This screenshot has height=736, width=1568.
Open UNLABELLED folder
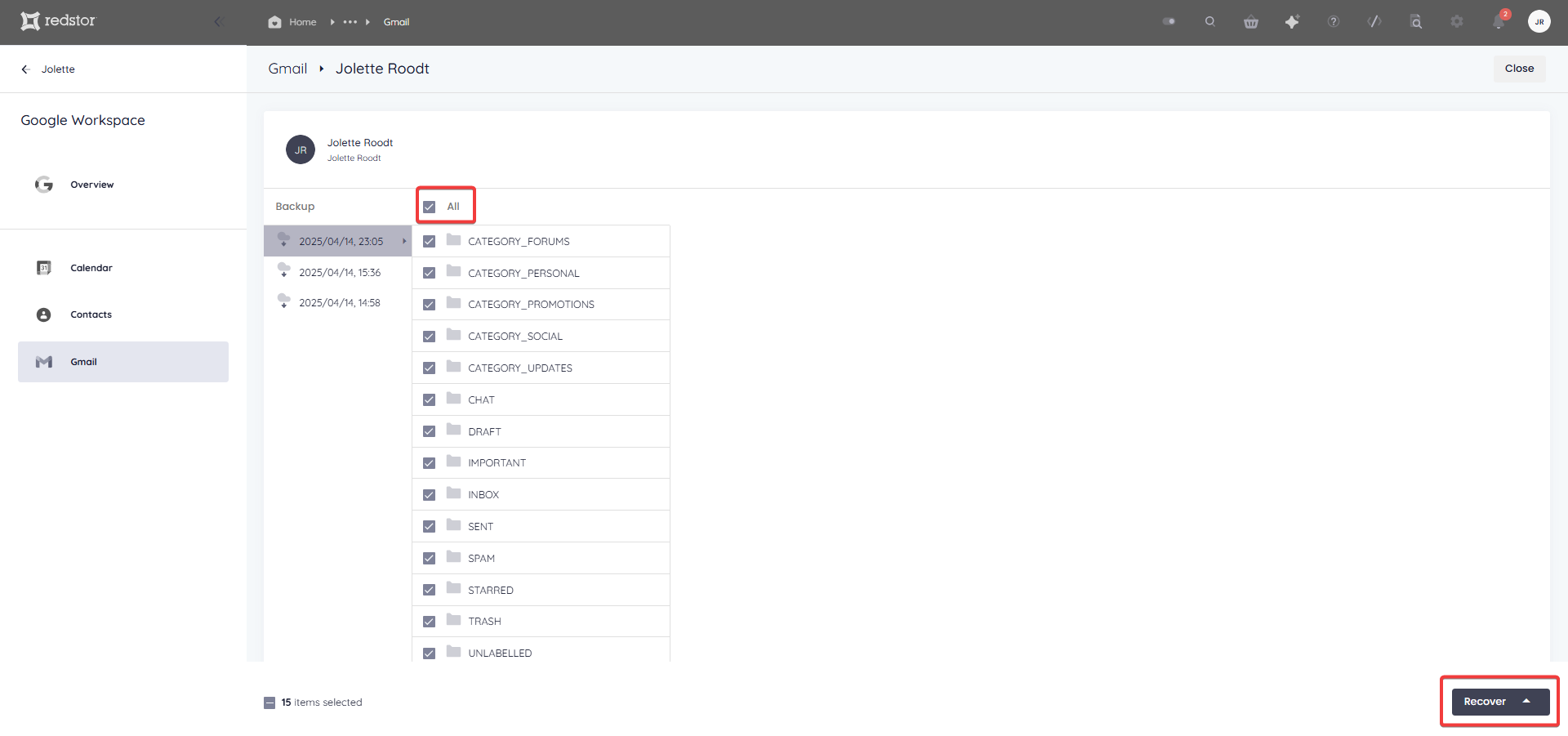[500, 653]
